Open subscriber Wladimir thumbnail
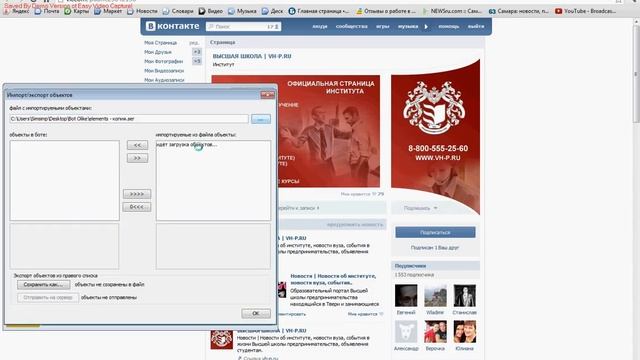The image size is (640, 360). click(x=435, y=296)
